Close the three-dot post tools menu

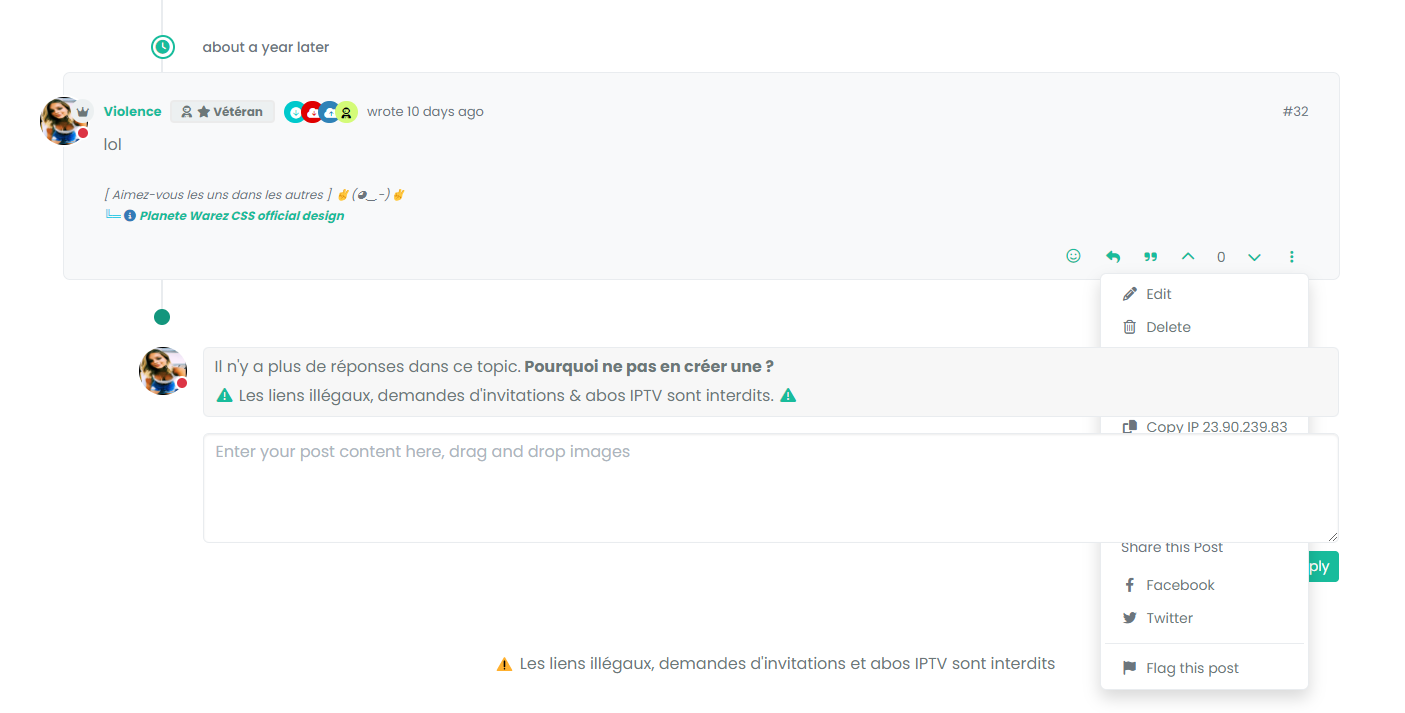1292,257
